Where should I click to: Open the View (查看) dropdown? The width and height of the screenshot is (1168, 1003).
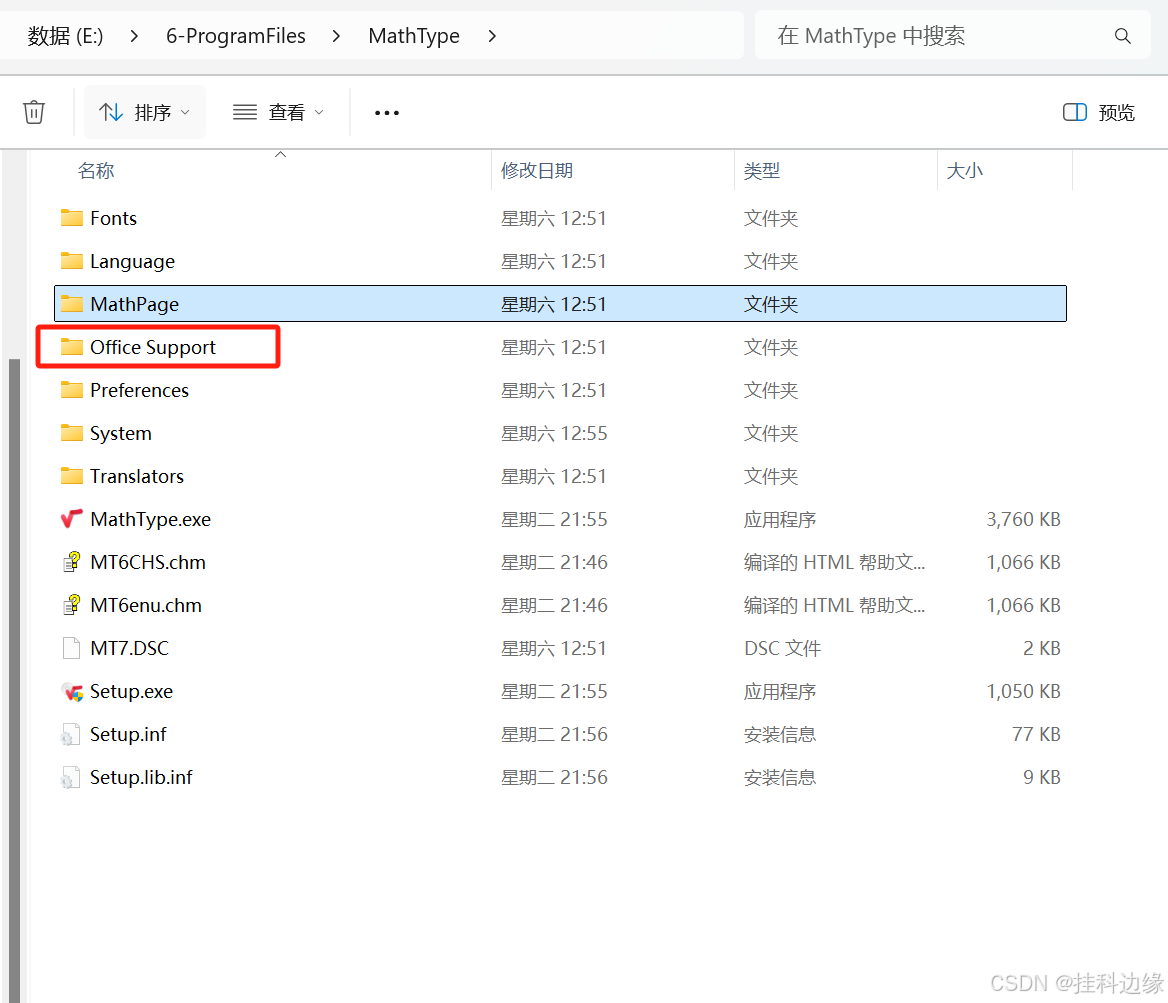(x=279, y=113)
